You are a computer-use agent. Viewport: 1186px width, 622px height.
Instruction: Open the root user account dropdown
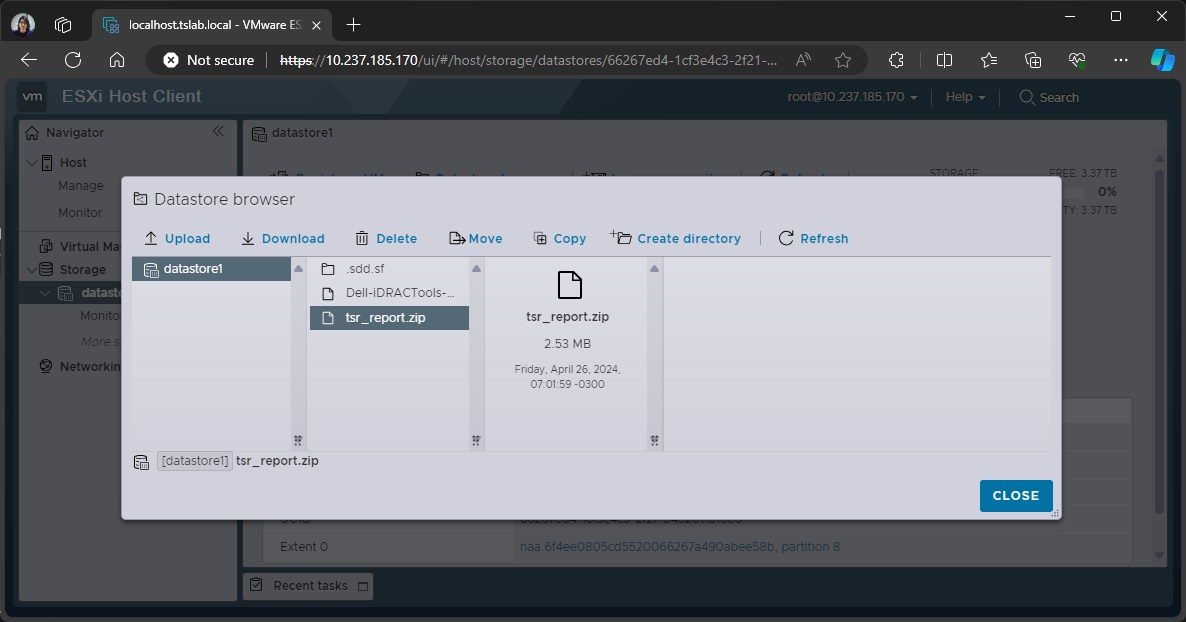coord(852,97)
